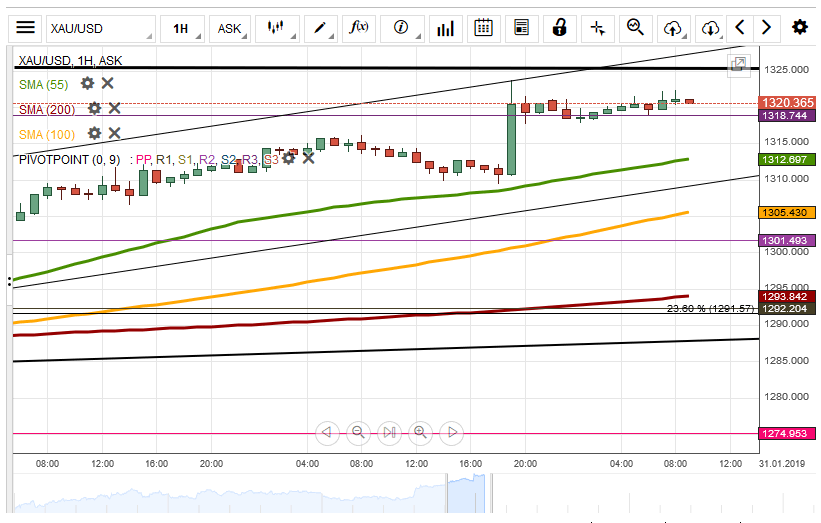
Task: Open chart settings gear icon
Action: 799,28
